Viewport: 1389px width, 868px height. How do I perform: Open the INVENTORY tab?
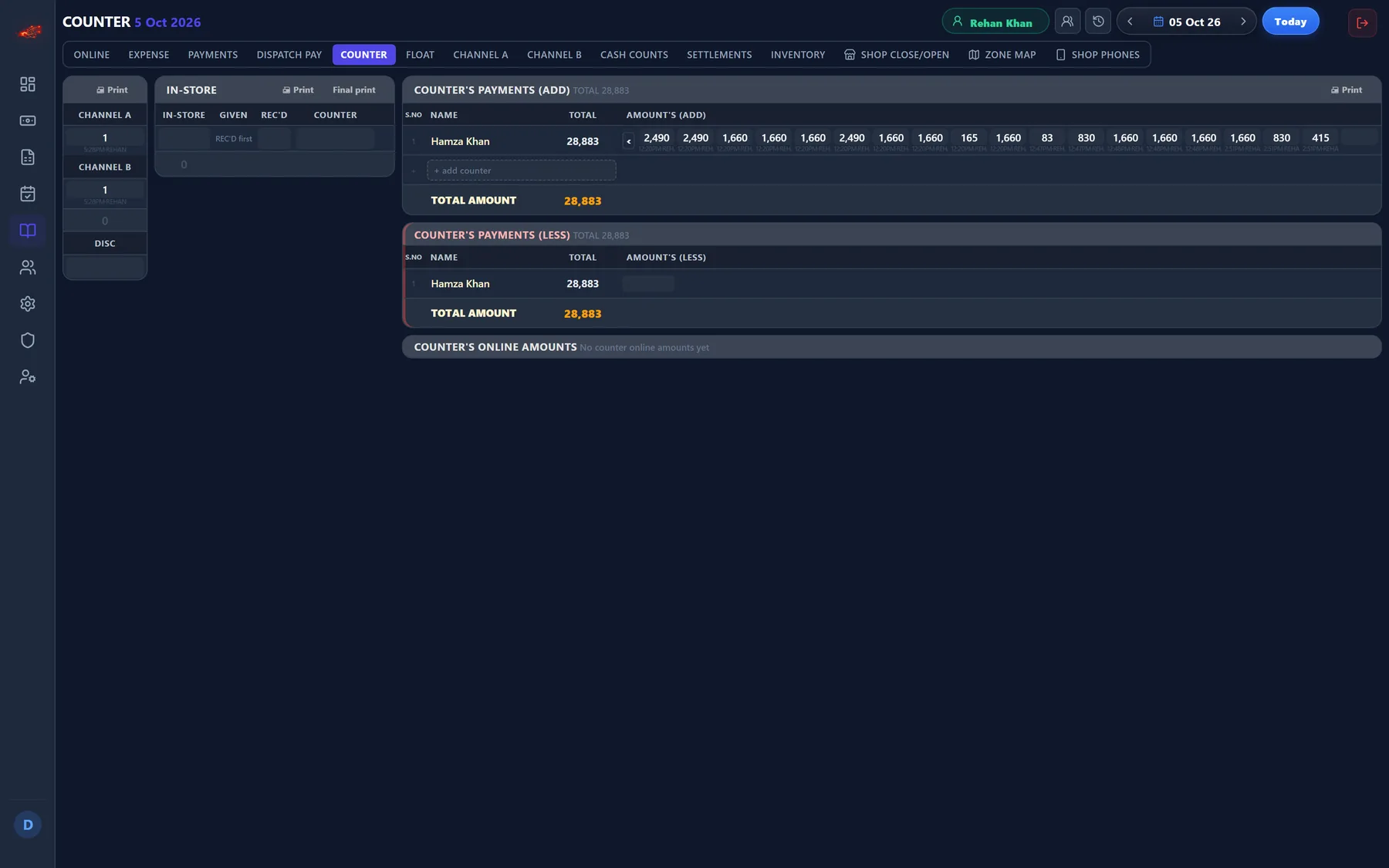coord(798,55)
